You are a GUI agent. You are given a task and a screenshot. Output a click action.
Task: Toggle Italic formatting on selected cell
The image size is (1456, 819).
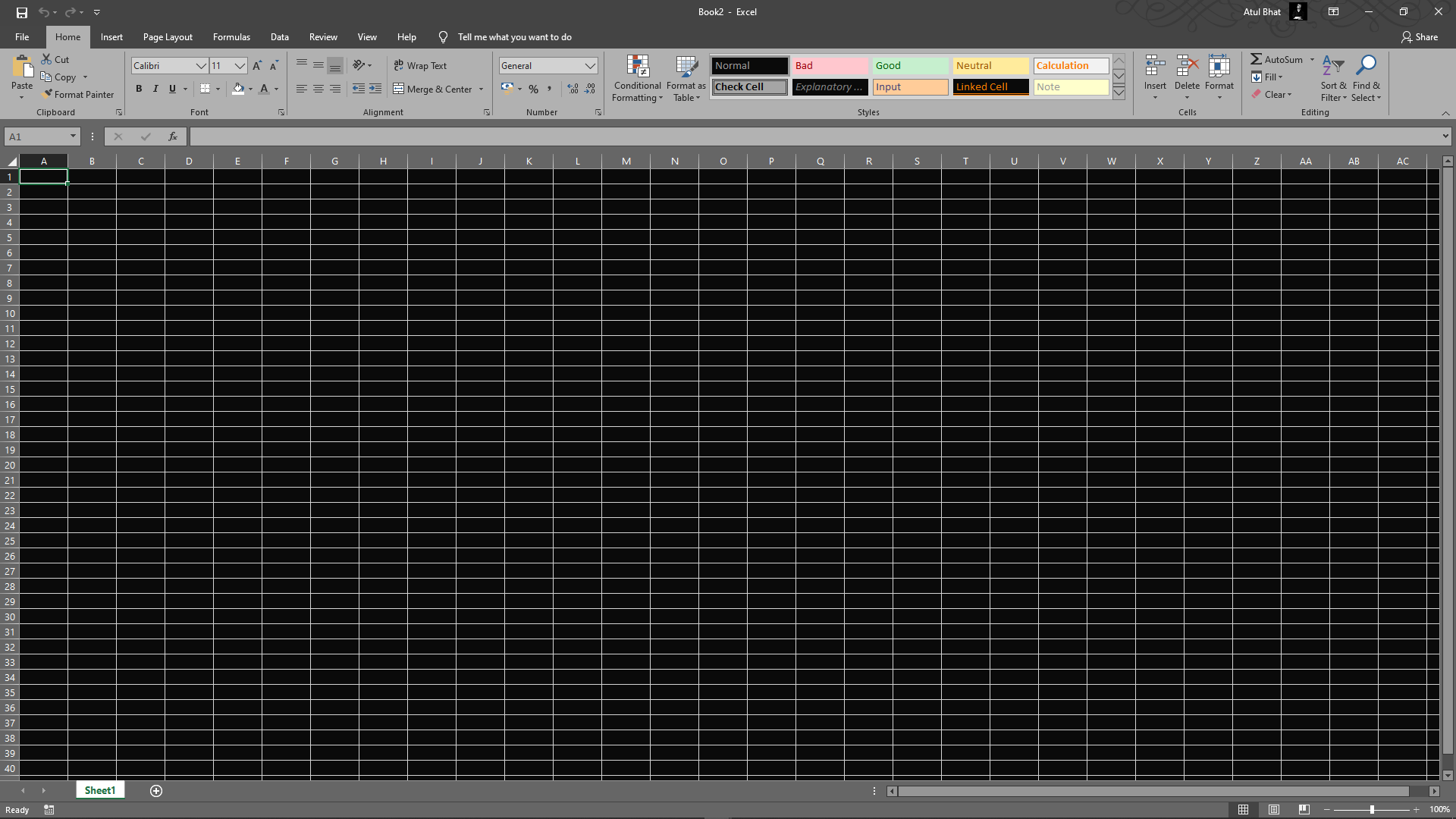pos(155,89)
